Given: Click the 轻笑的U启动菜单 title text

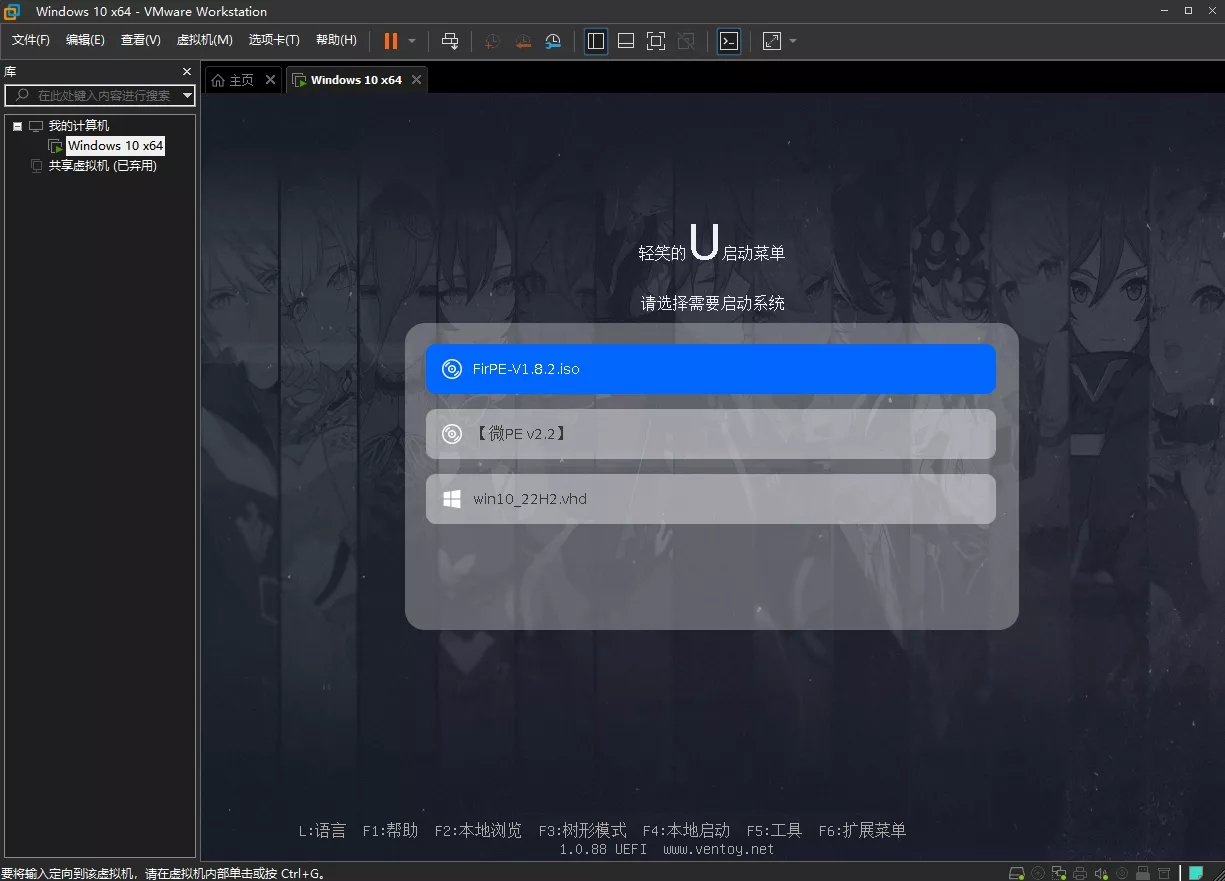Looking at the screenshot, I should point(712,246).
